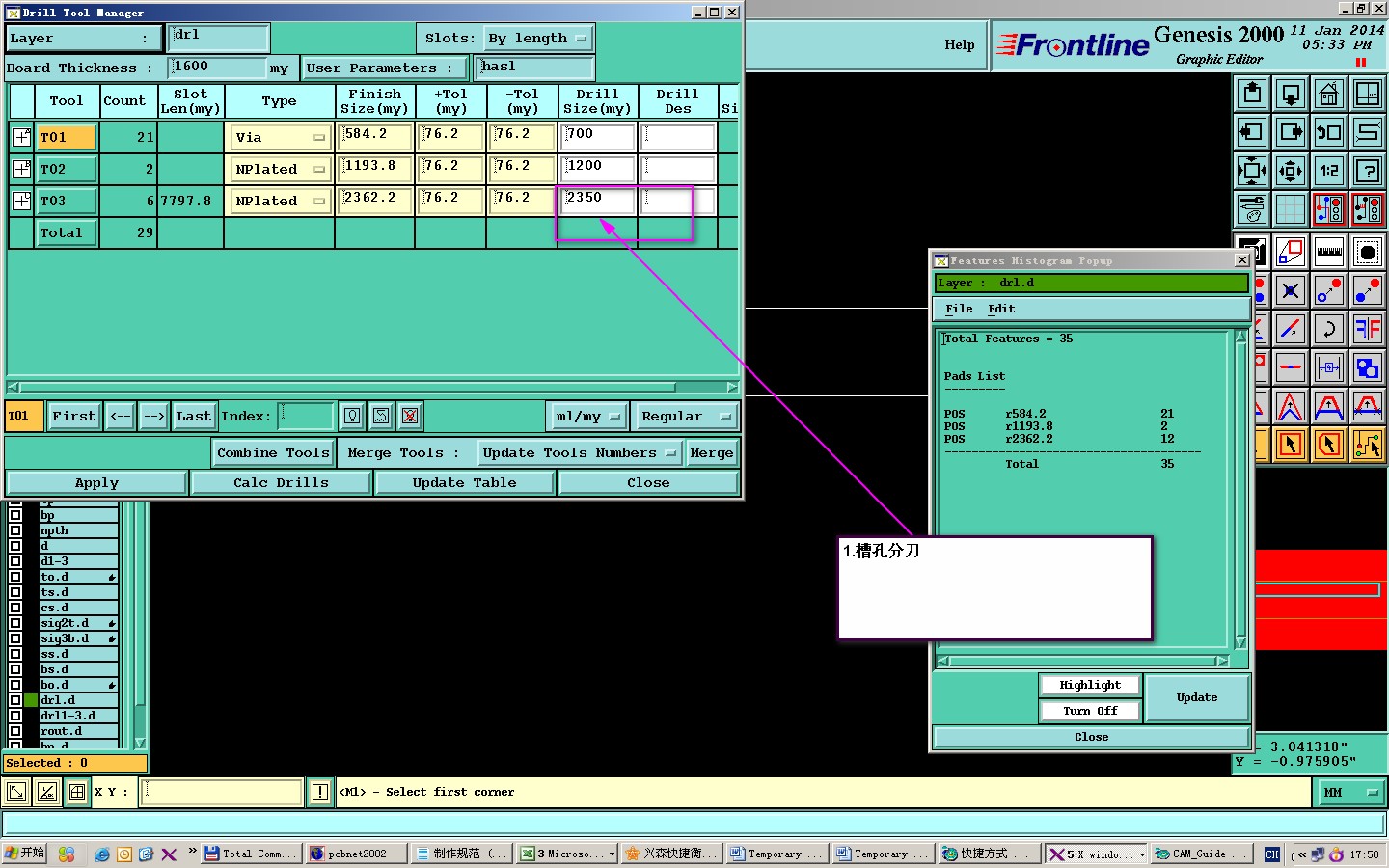
Task: Click the pan left icon
Action: pos(1252,132)
